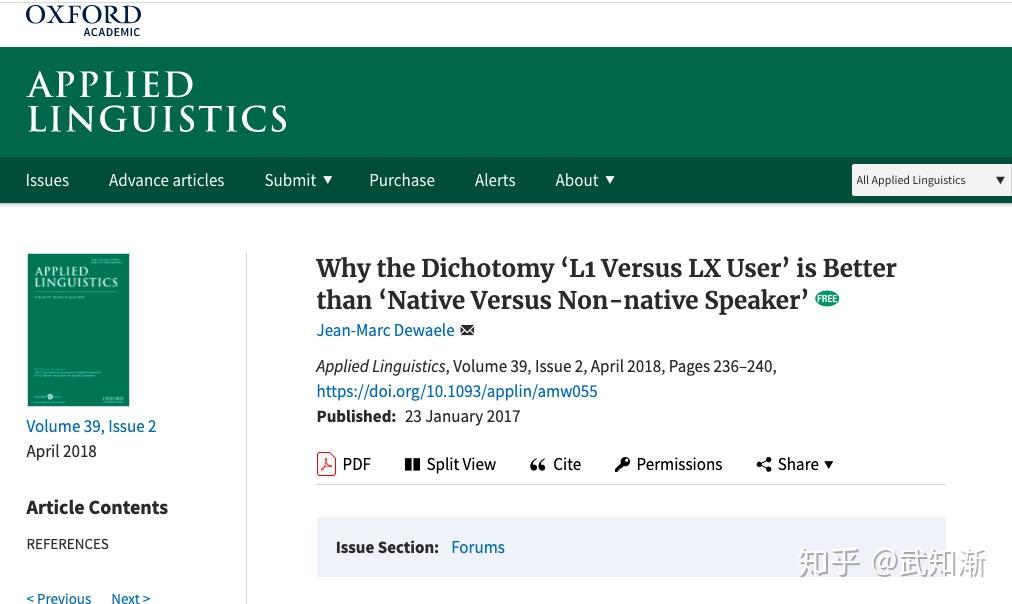This screenshot has height=604, width=1012.
Task: Click the author email envelope icon
Action: click(467, 330)
